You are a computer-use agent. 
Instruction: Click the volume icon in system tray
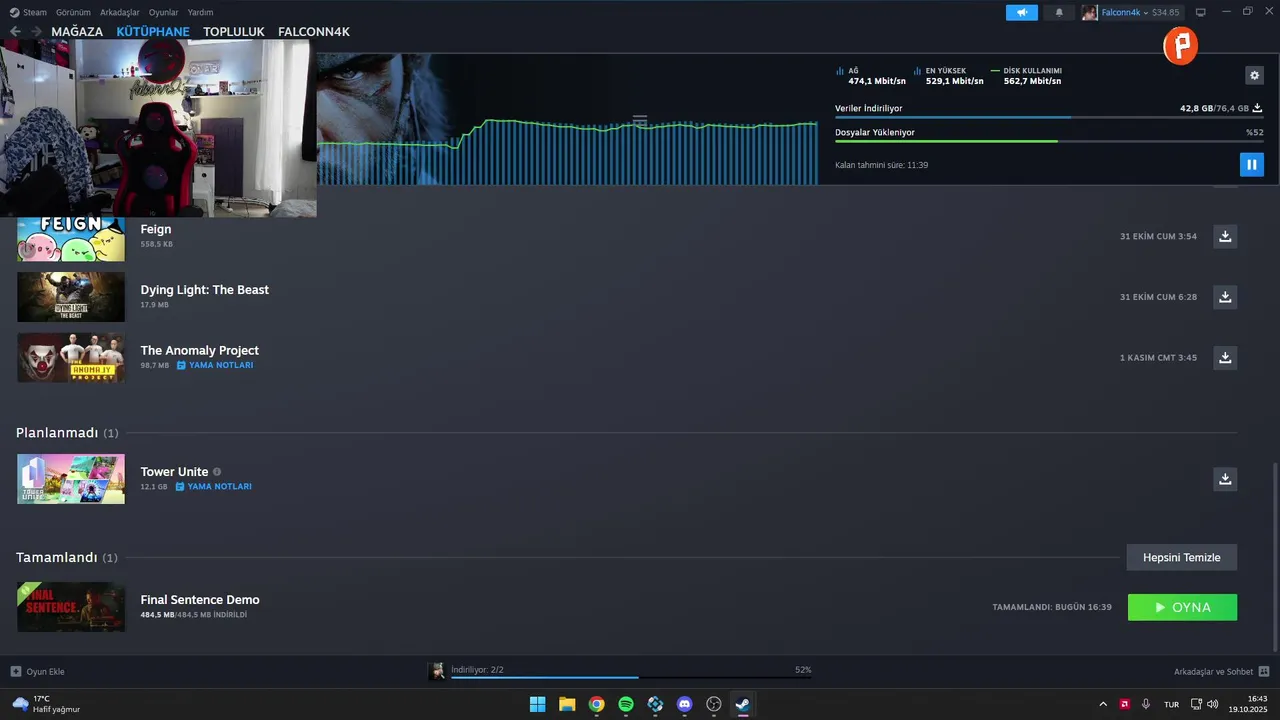(1213, 704)
